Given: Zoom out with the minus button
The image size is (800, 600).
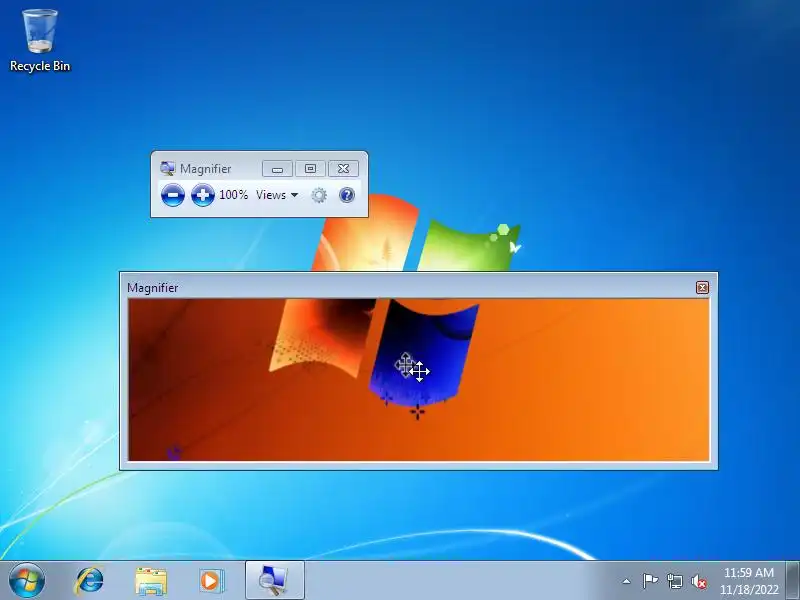Looking at the screenshot, I should [x=172, y=195].
